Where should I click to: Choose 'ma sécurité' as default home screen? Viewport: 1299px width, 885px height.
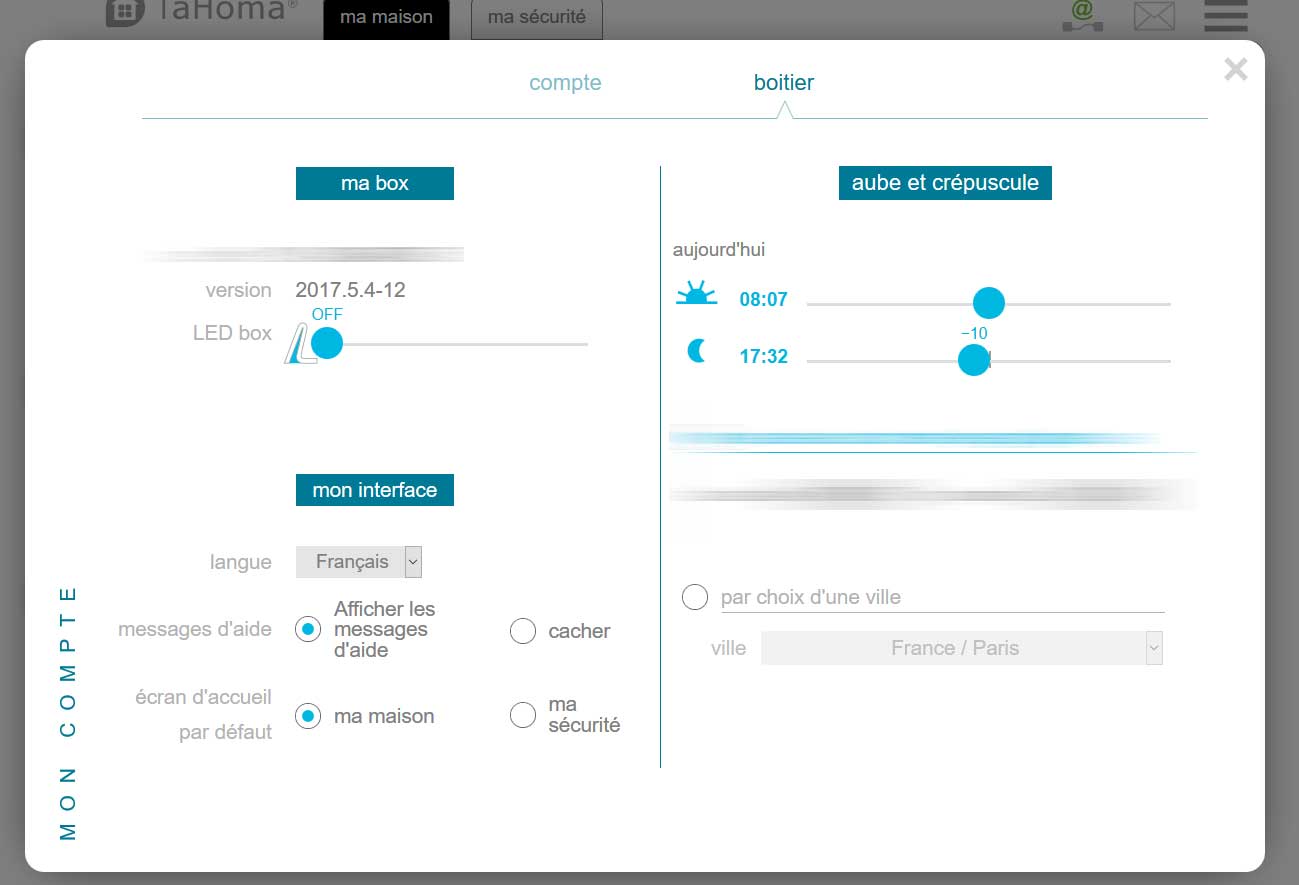pos(523,715)
